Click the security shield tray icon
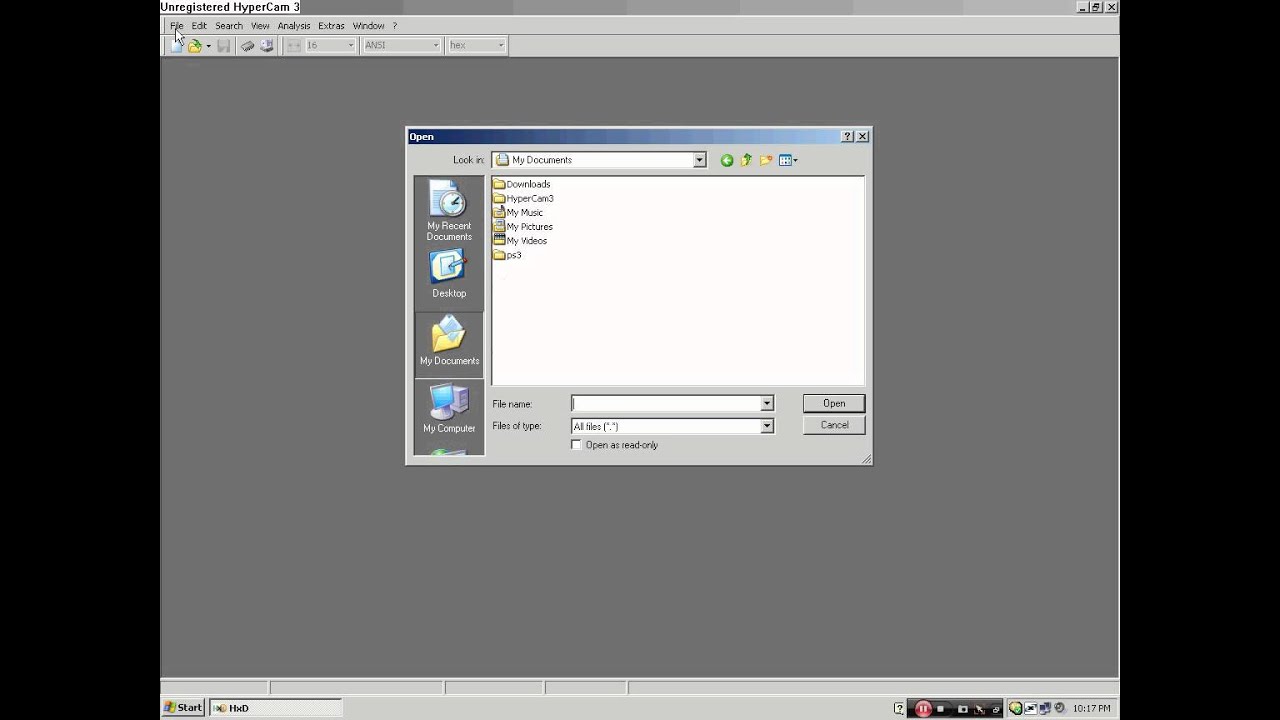Screen dimensions: 1280x720 click(x=1016, y=708)
